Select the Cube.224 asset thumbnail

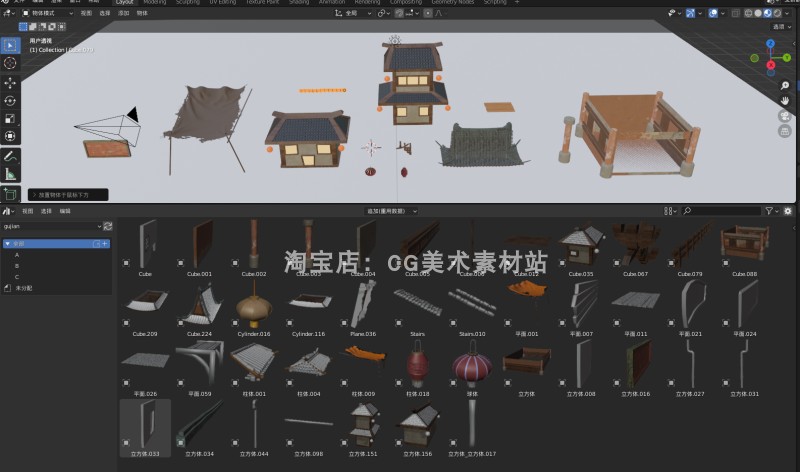coord(199,308)
